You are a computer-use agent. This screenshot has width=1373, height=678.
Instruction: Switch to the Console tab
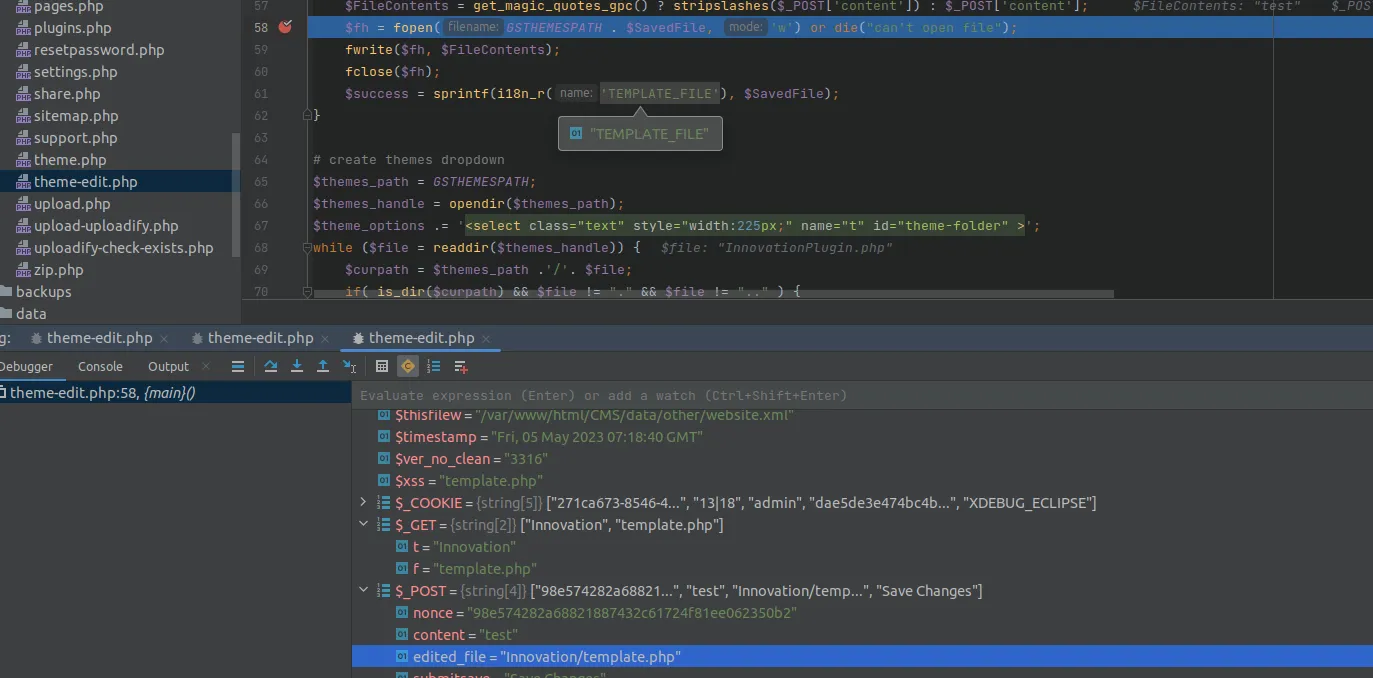click(x=100, y=366)
